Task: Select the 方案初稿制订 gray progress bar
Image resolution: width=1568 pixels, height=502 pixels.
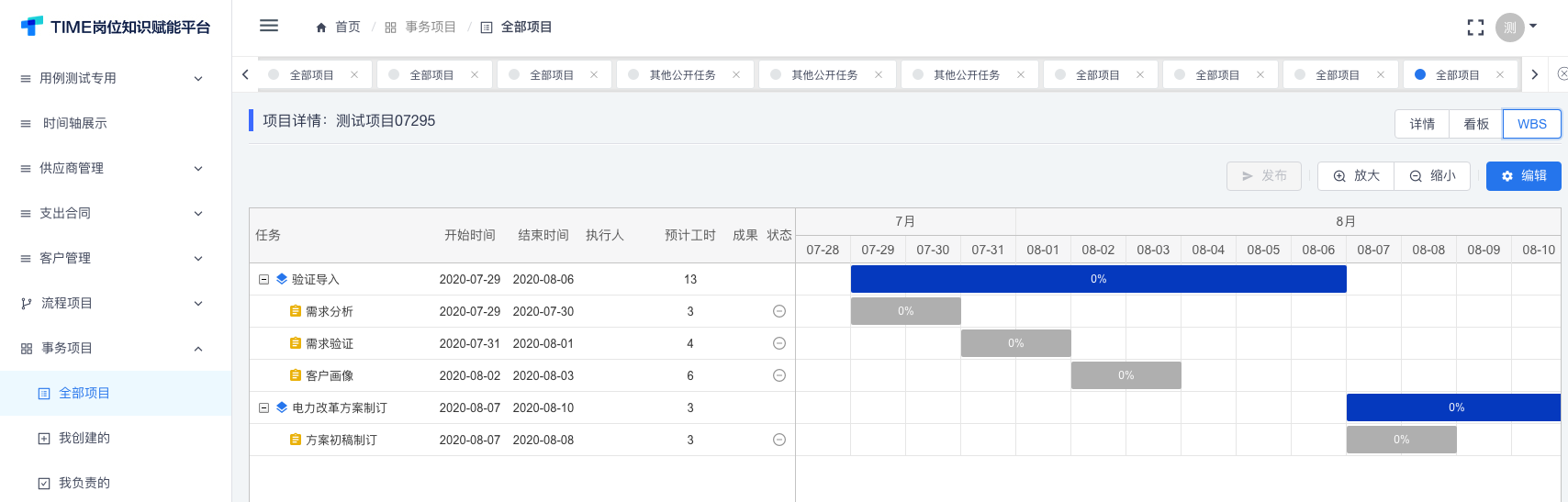Action: [x=1402, y=440]
